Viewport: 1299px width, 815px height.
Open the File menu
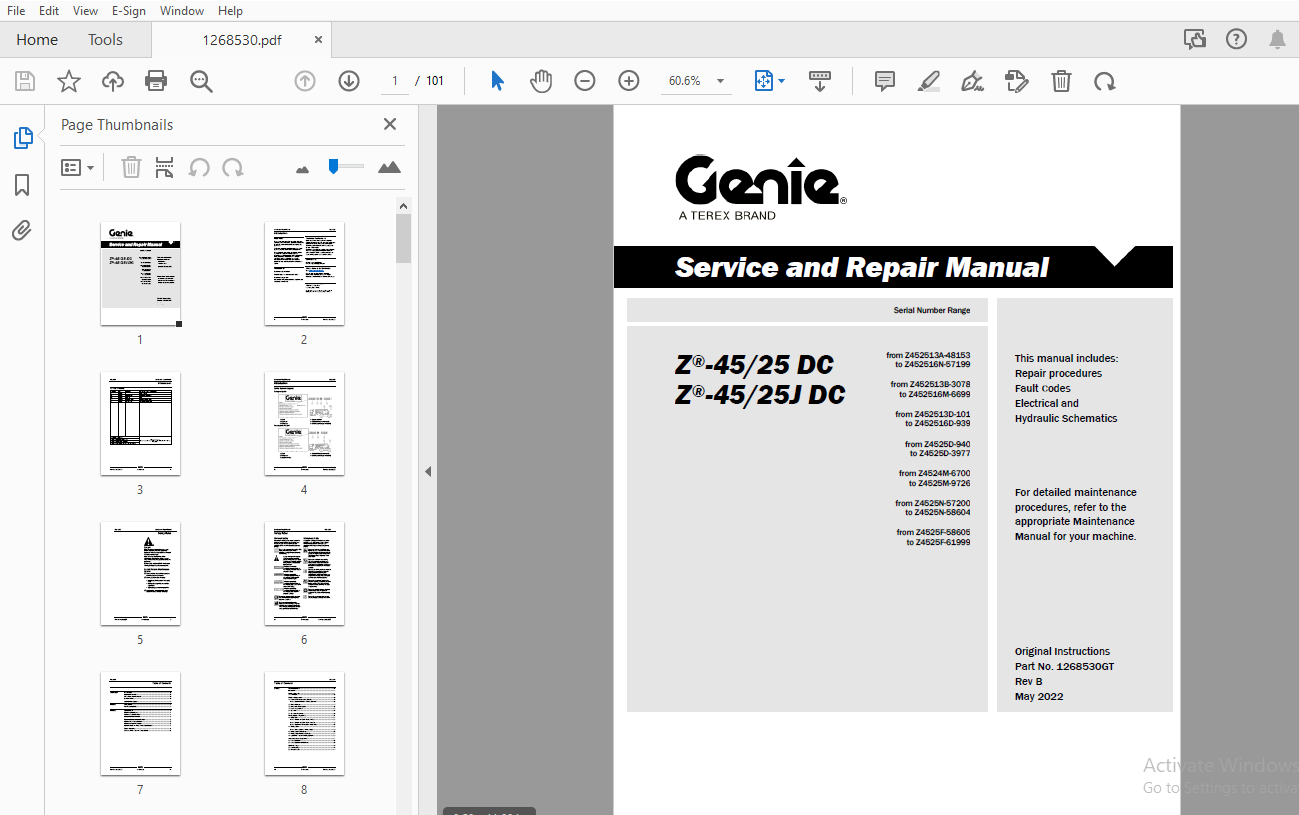16,10
